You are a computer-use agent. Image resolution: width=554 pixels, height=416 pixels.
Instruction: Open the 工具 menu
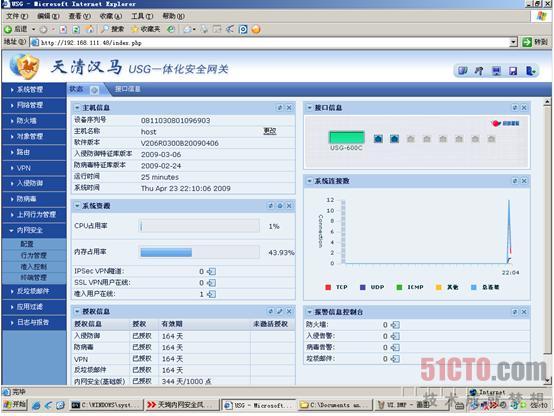coord(142,16)
